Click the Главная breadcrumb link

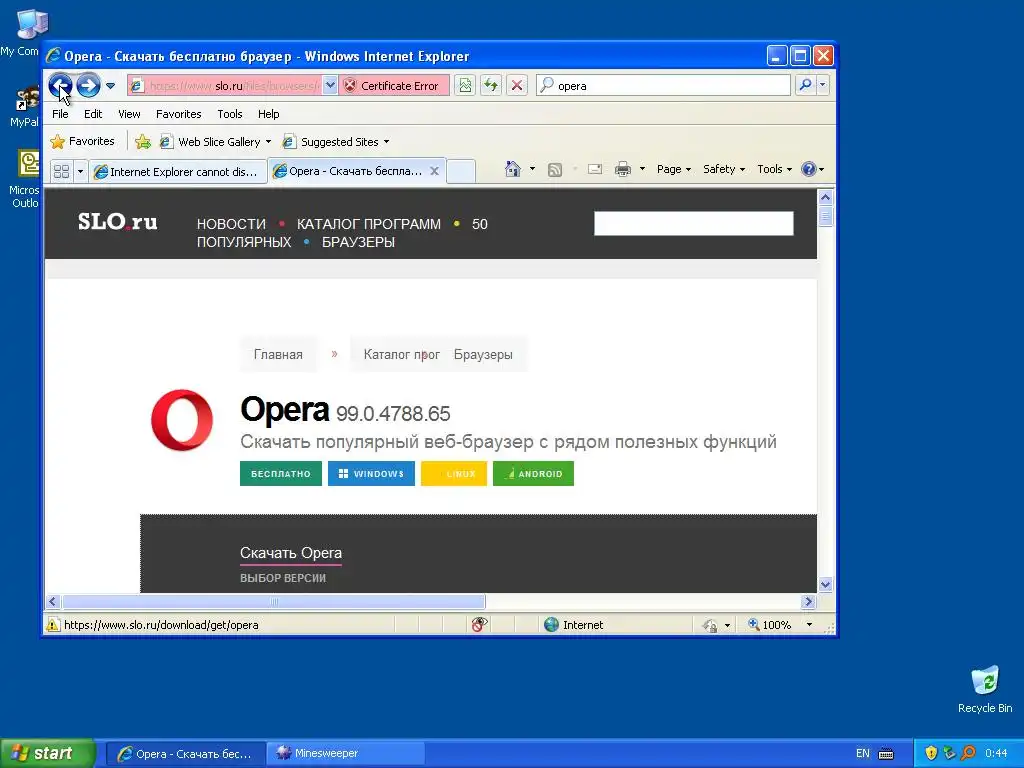point(278,355)
